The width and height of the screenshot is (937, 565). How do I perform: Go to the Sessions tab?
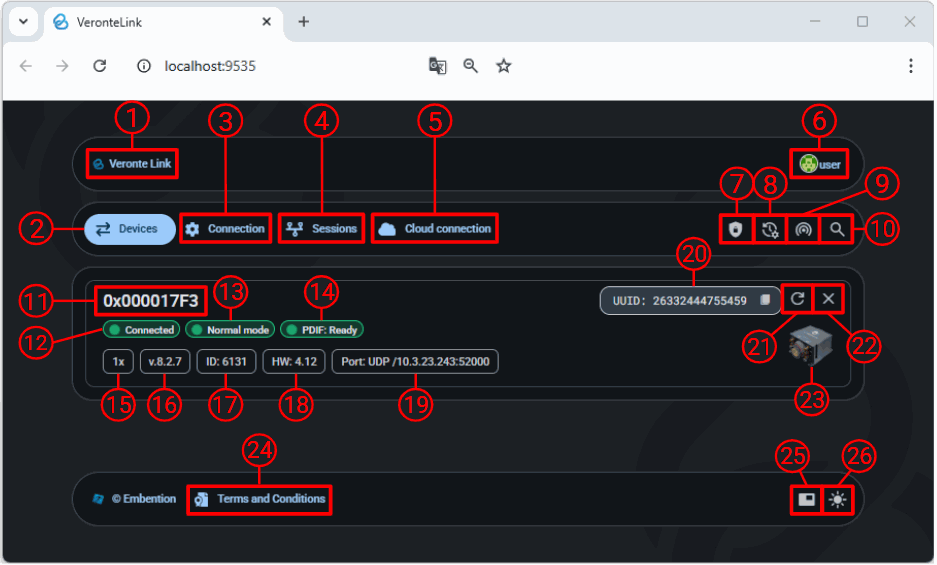click(x=322, y=229)
